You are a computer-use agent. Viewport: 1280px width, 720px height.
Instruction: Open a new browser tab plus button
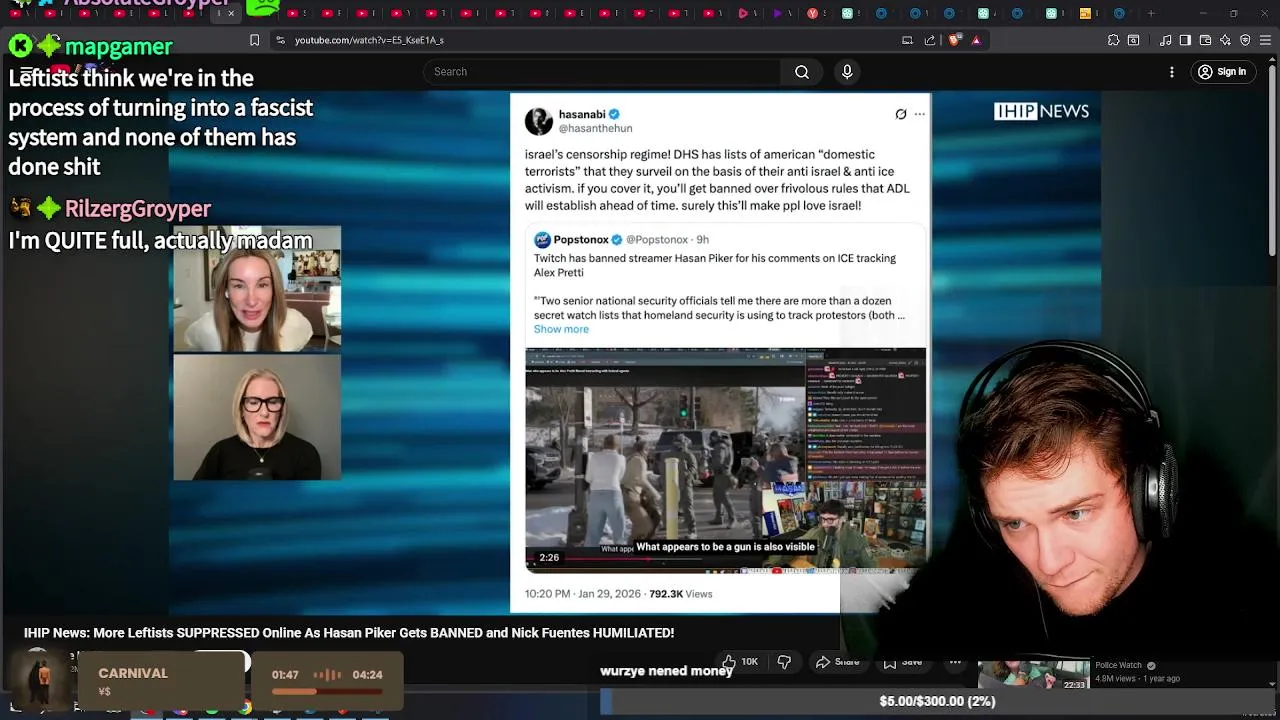coord(1151,13)
